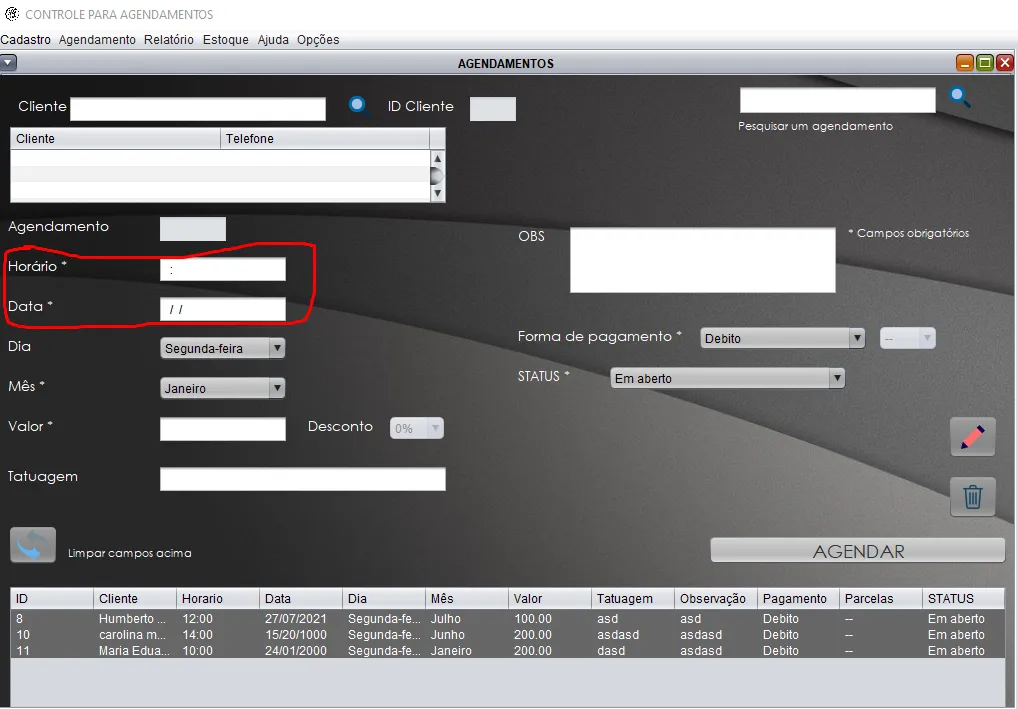The height and width of the screenshot is (709, 1018).
Task: Open the Relatório menu
Action: coord(169,40)
